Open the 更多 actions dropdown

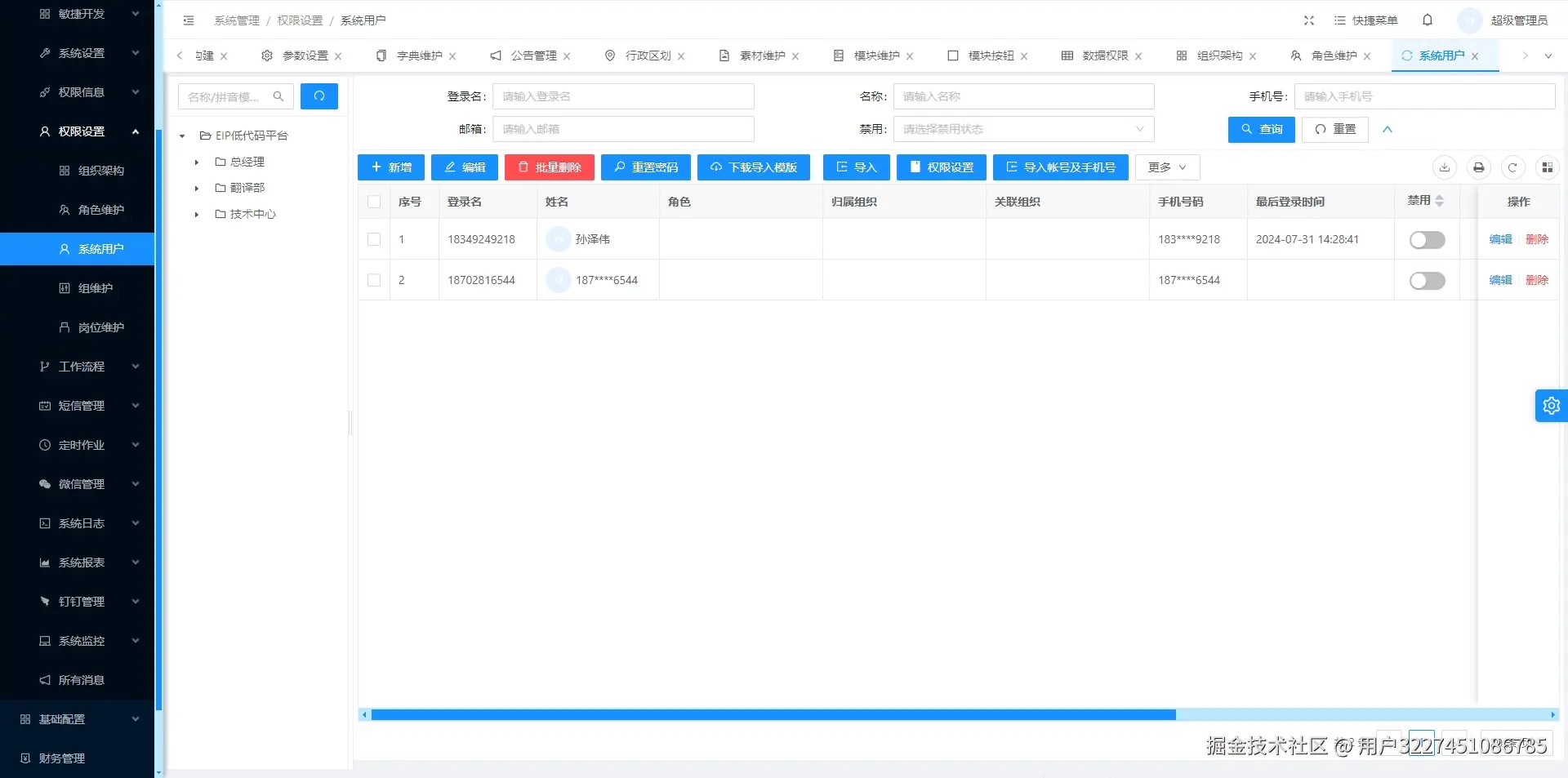pos(1168,167)
